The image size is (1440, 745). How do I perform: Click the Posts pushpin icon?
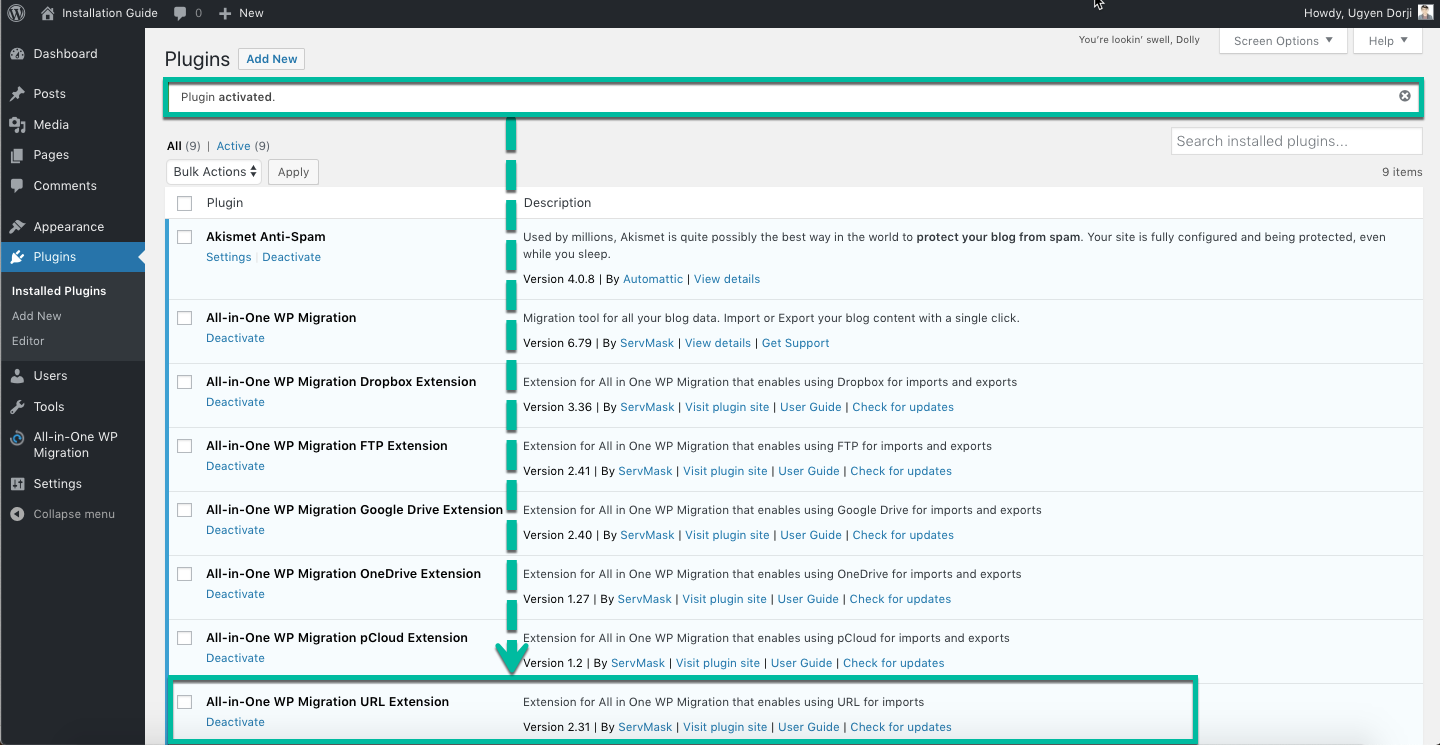(17, 94)
